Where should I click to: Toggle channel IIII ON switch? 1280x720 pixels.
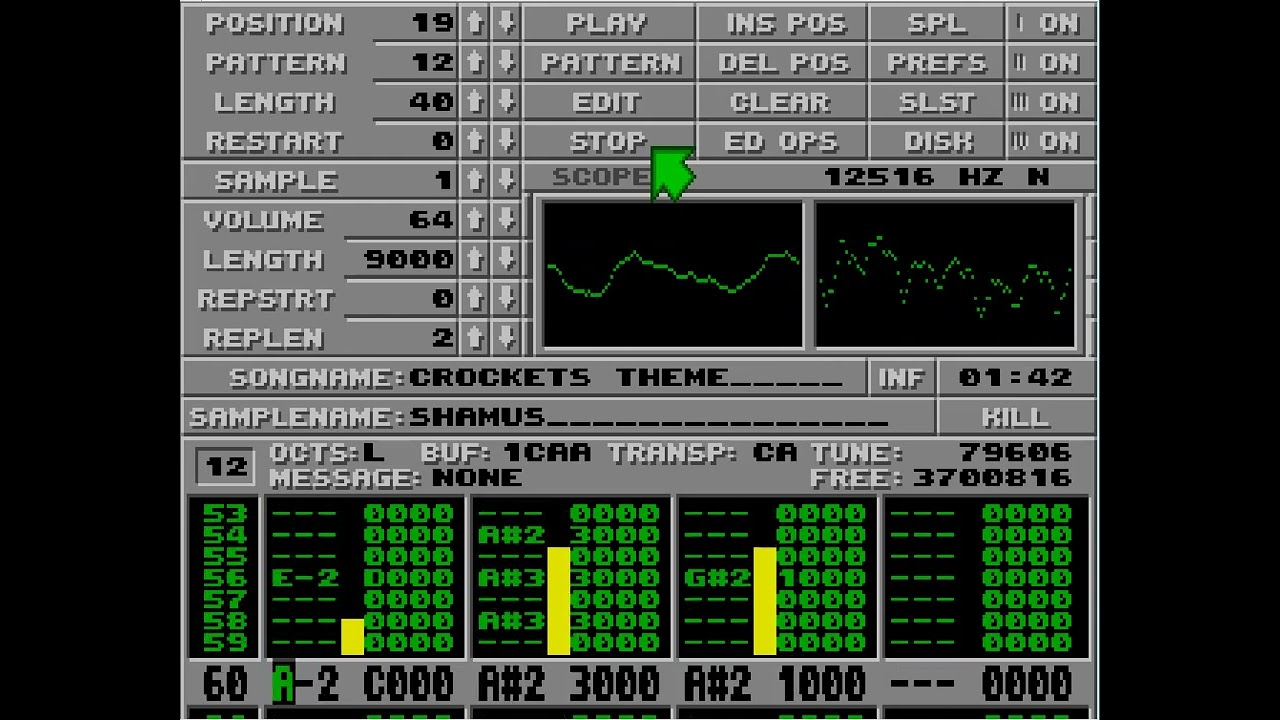pyautogui.click(x=1050, y=141)
